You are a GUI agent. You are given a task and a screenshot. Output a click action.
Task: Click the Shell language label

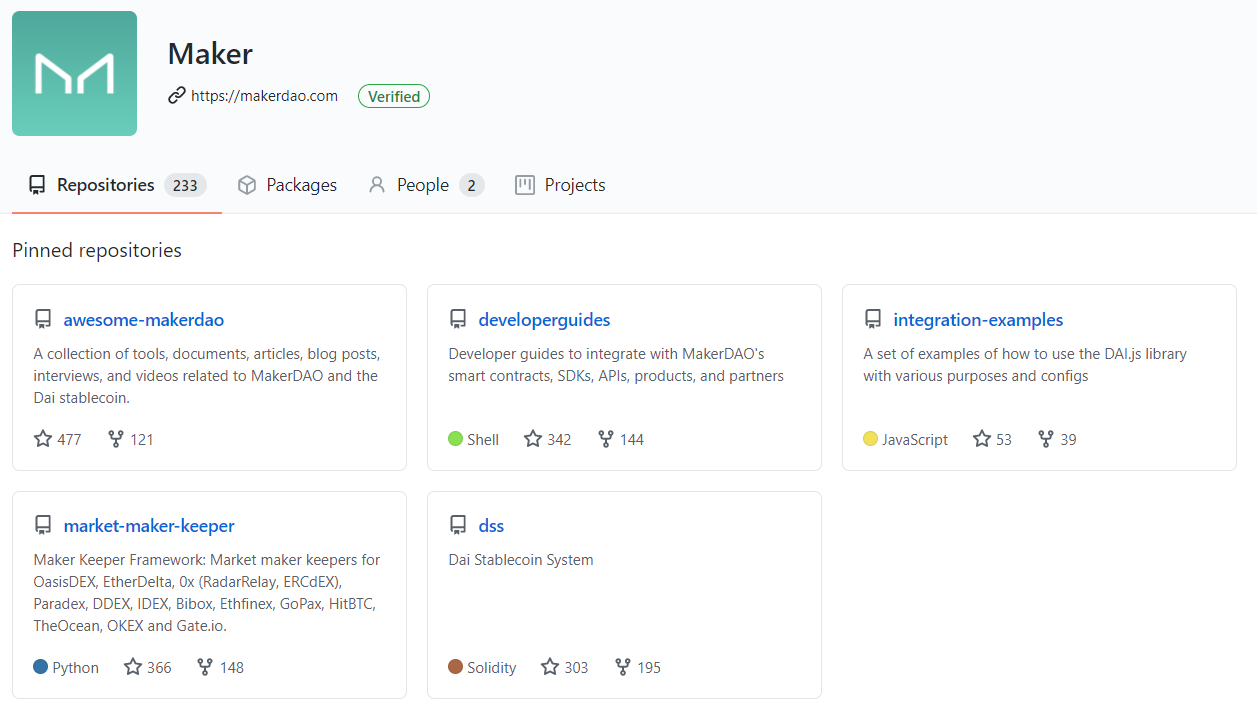(483, 439)
